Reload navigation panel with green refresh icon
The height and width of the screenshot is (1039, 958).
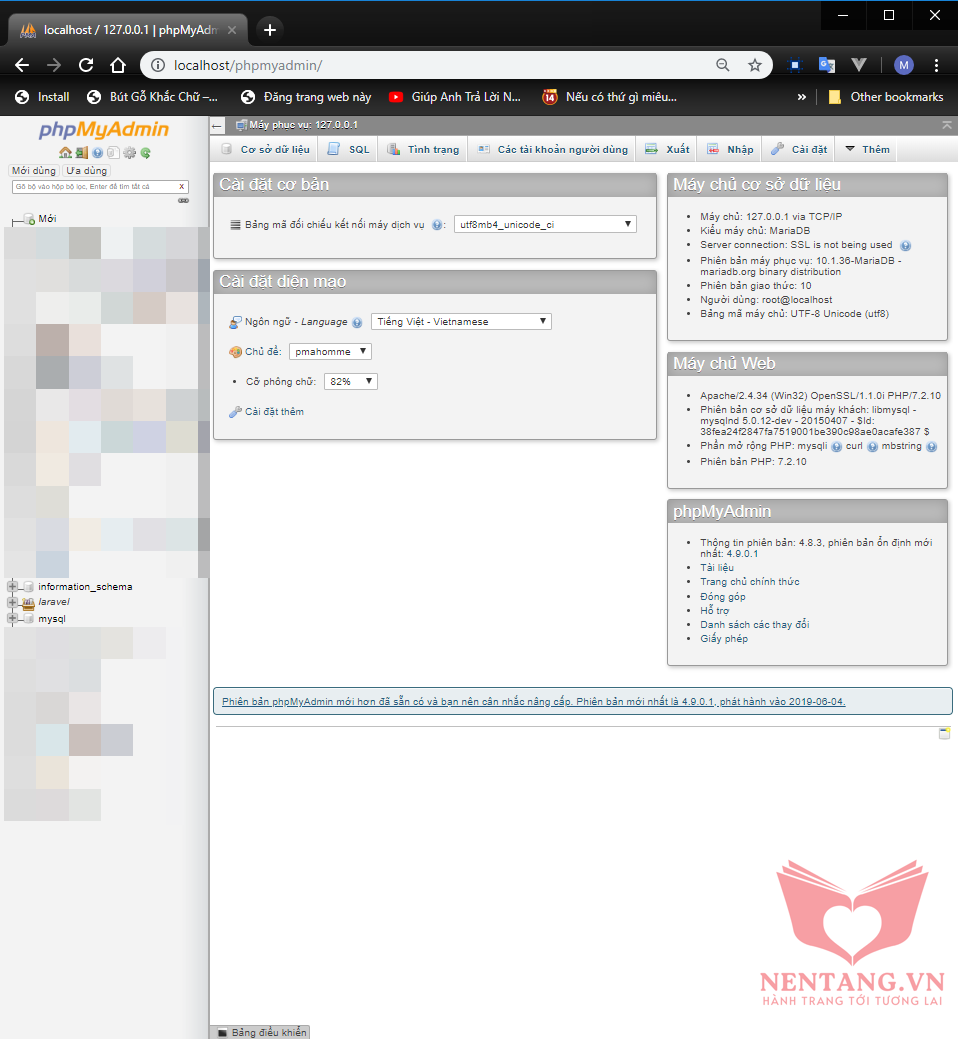click(x=145, y=153)
